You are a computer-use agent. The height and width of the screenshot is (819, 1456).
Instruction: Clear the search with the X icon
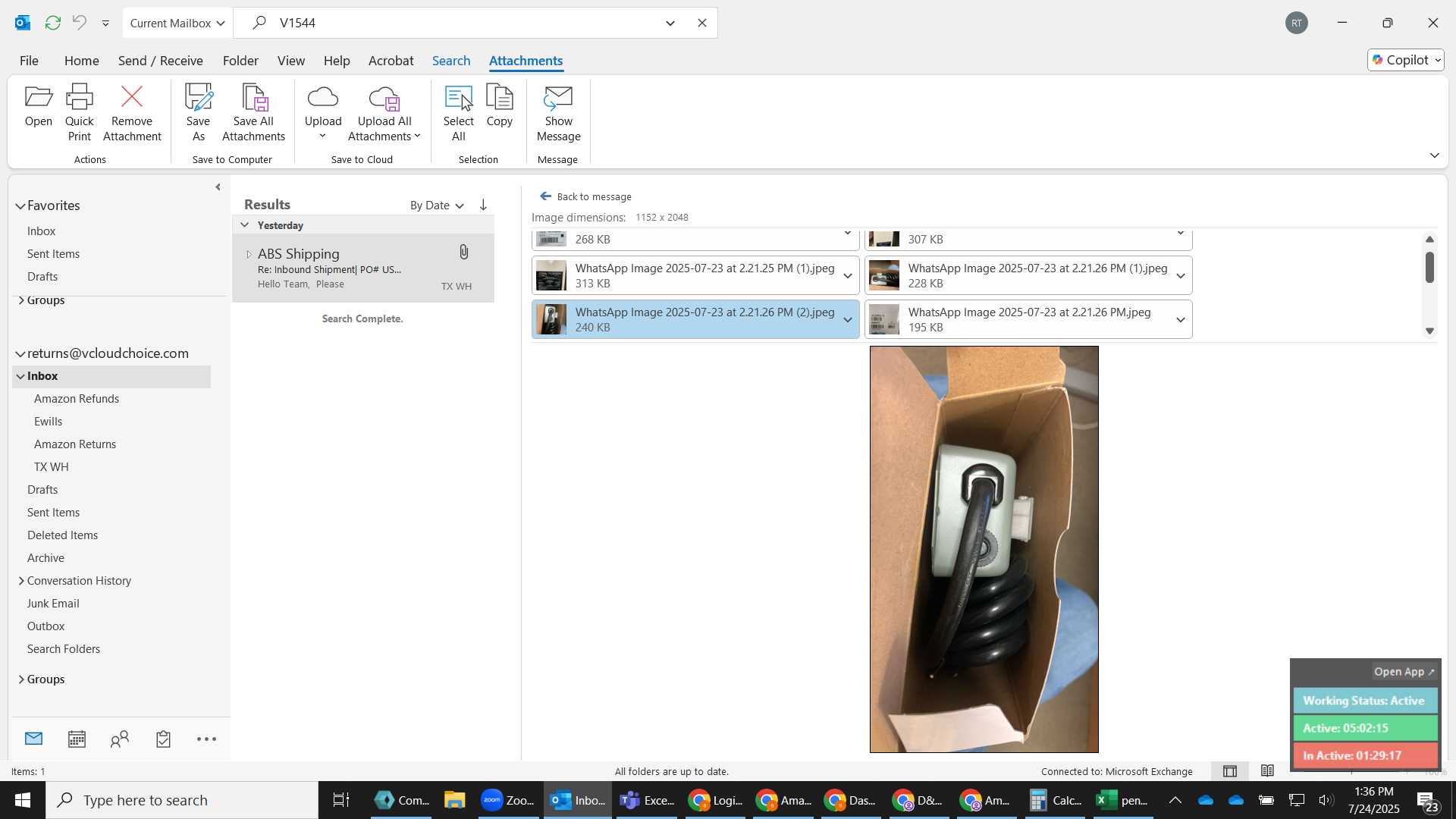(x=702, y=23)
